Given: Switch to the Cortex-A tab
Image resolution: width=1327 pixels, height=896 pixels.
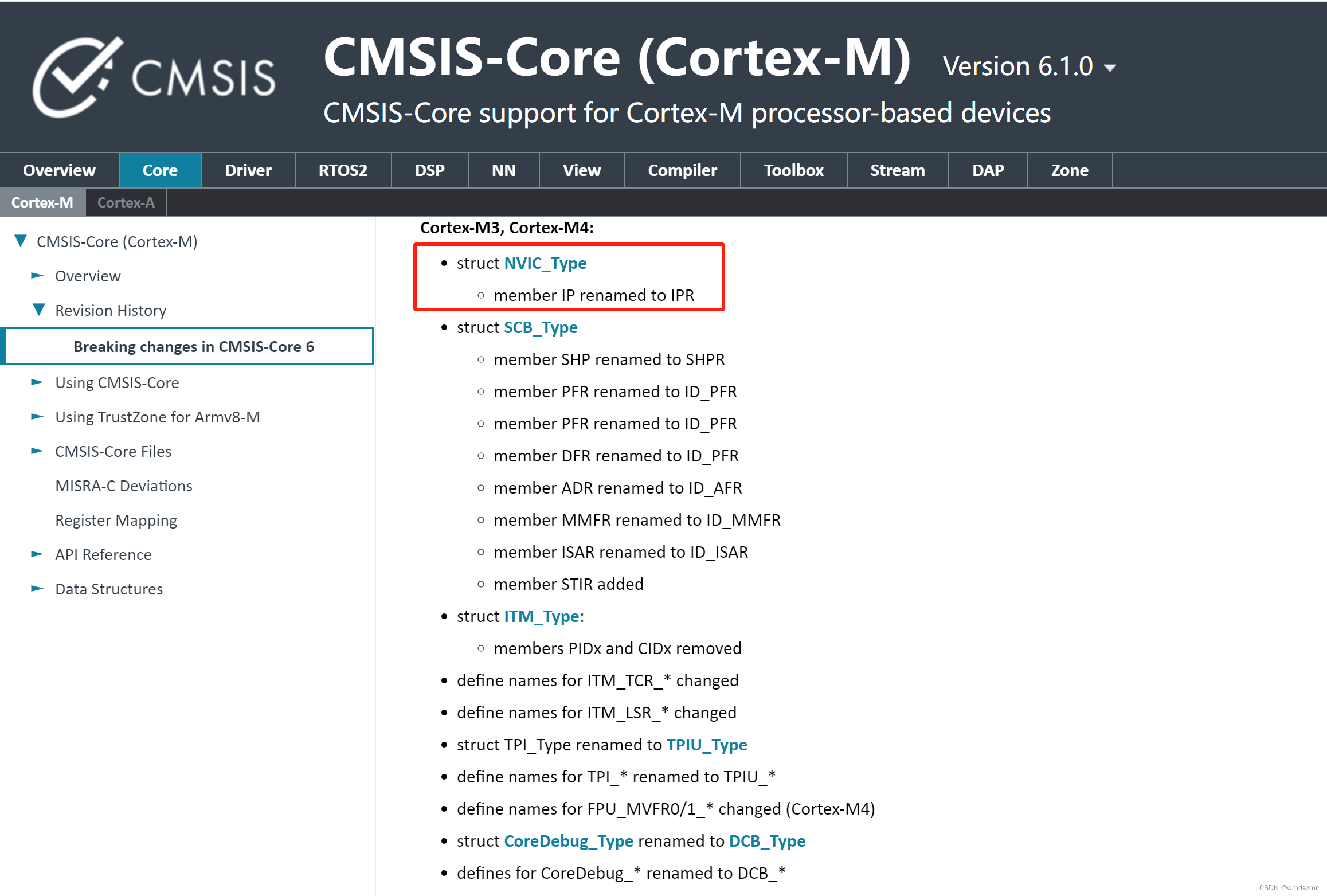Looking at the screenshot, I should click(x=126, y=202).
